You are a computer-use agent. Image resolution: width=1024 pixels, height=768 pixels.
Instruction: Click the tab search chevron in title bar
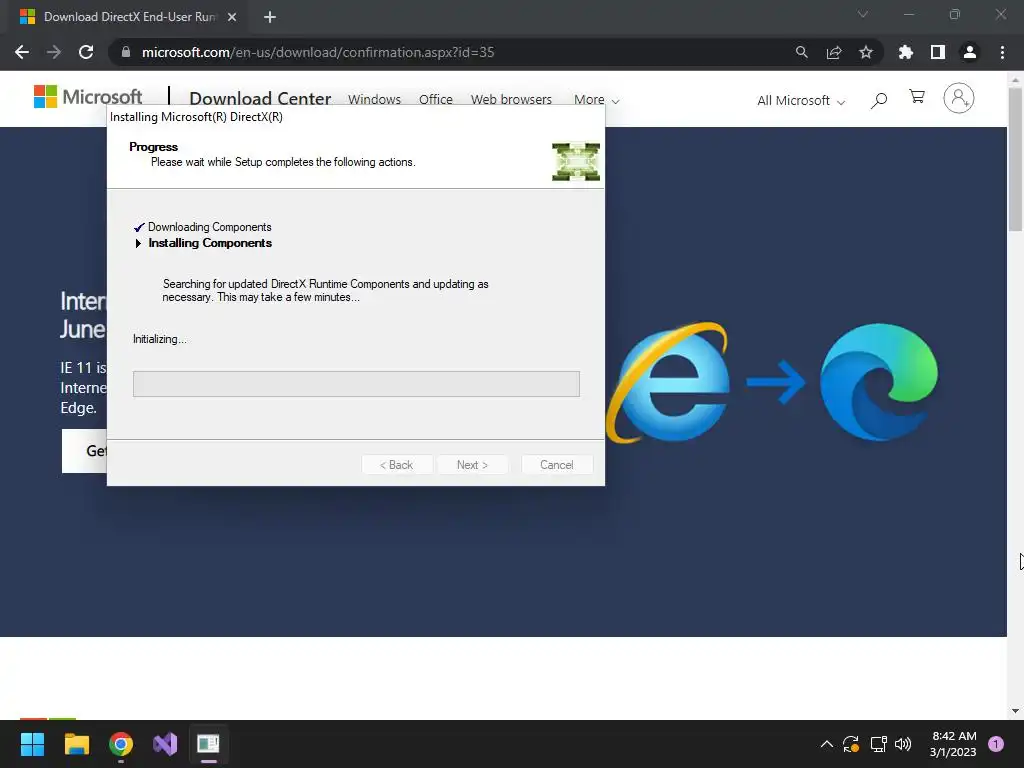click(863, 14)
